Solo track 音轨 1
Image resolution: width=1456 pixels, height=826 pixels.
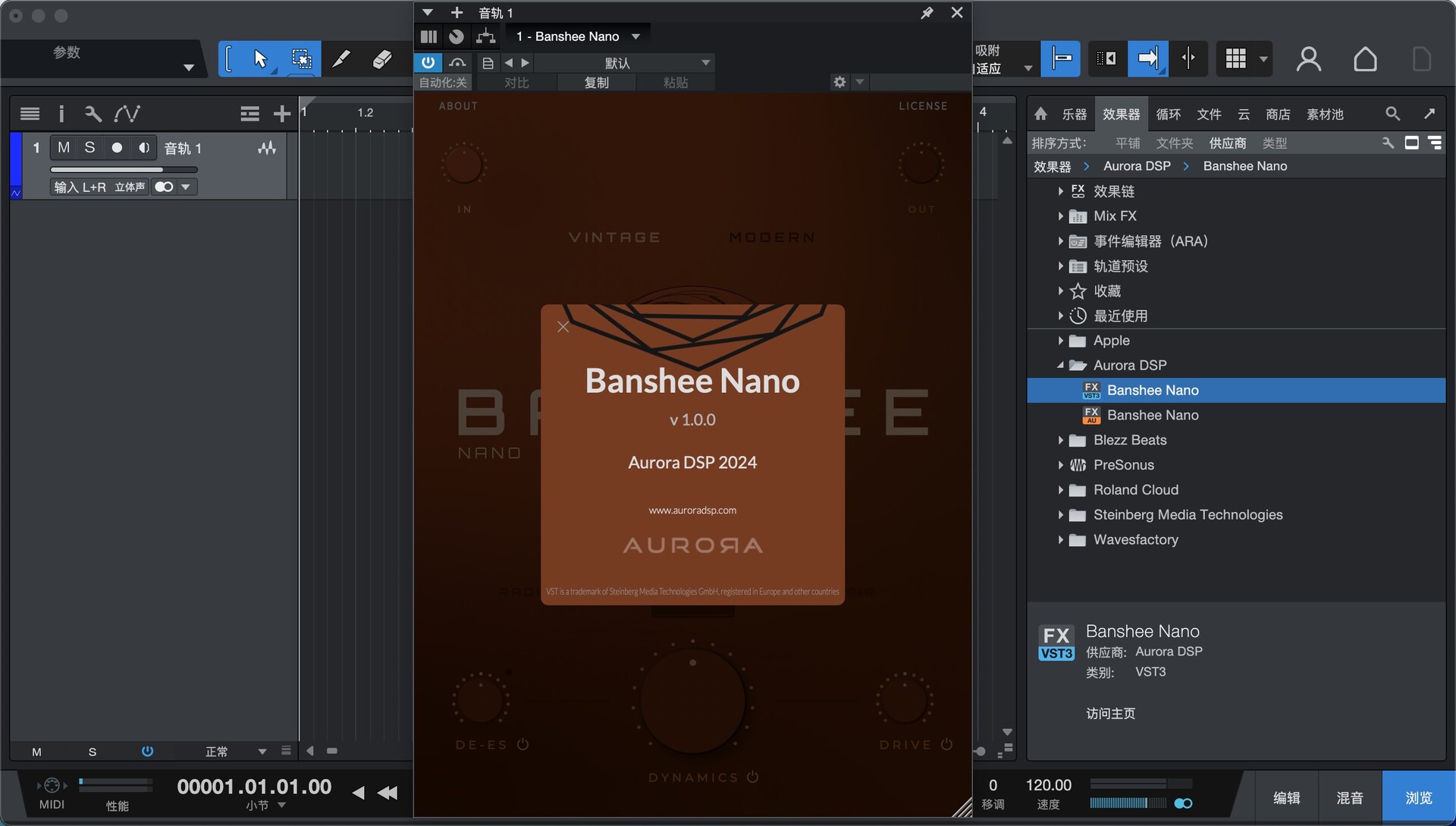click(89, 147)
